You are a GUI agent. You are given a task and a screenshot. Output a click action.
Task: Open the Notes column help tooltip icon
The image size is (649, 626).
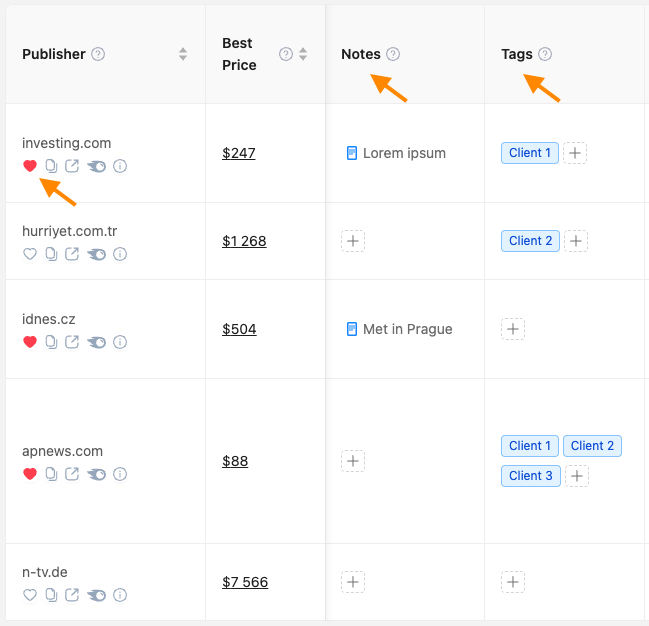[x=393, y=54]
